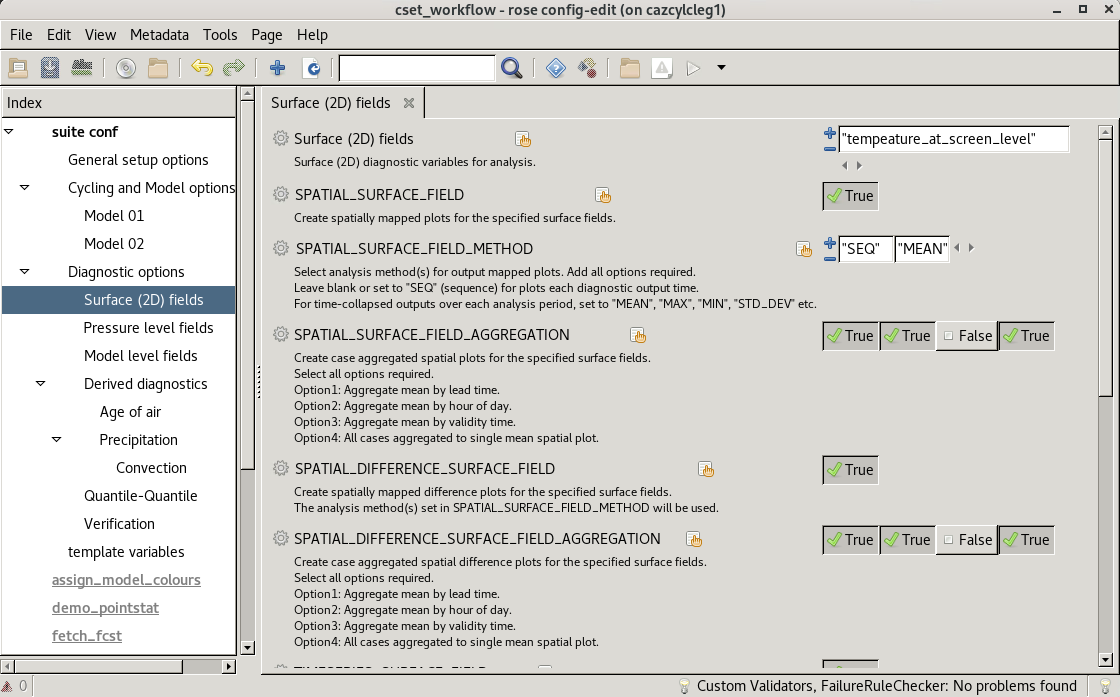Viewport: 1120px width, 697px height.
Task: Edit the "tempeature_at_screen_level" value field
Action: pos(954,139)
